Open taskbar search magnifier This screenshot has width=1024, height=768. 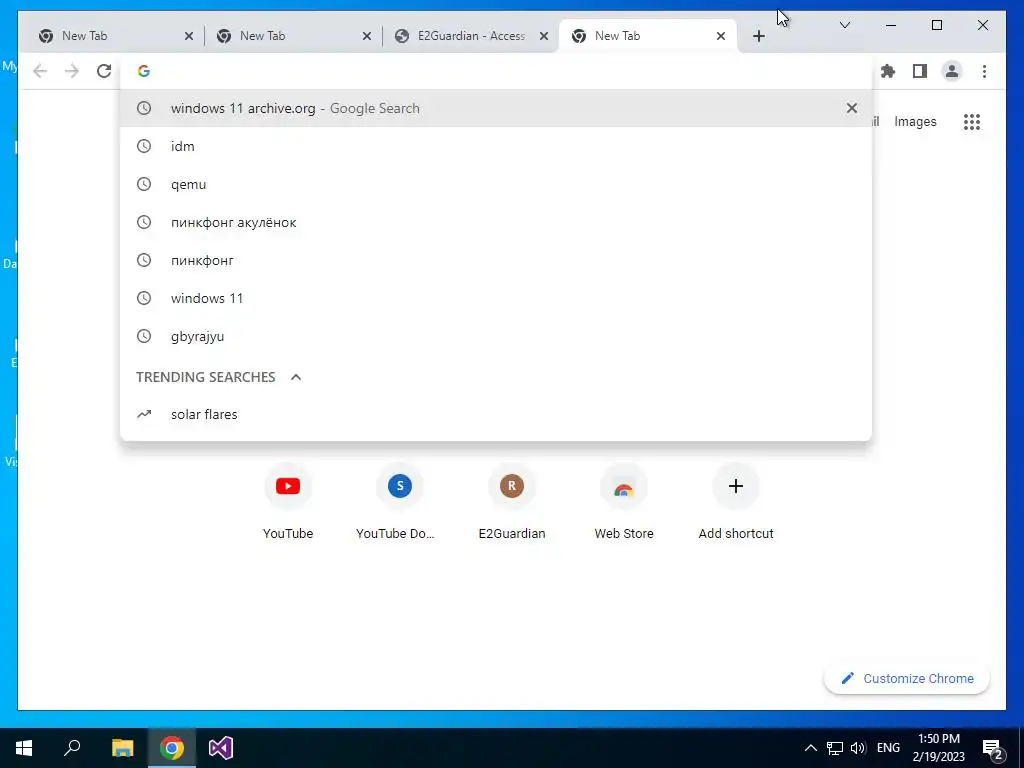point(72,748)
